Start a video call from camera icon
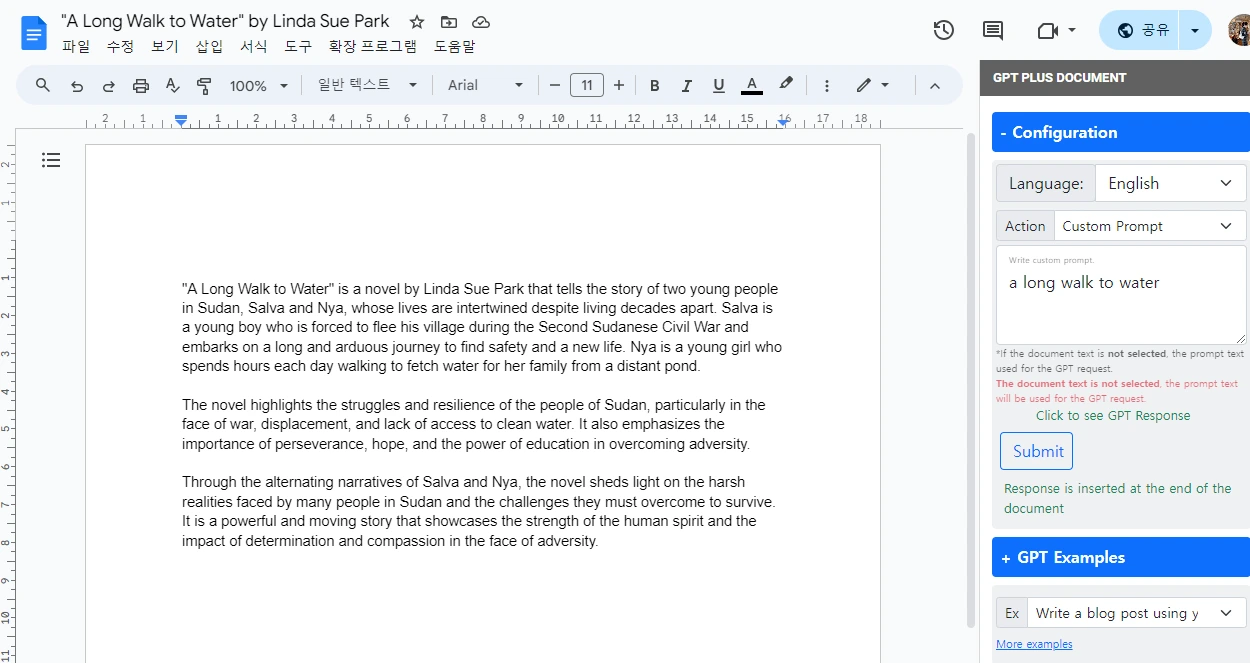Viewport: 1250px width, 663px height. (1048, 30)
